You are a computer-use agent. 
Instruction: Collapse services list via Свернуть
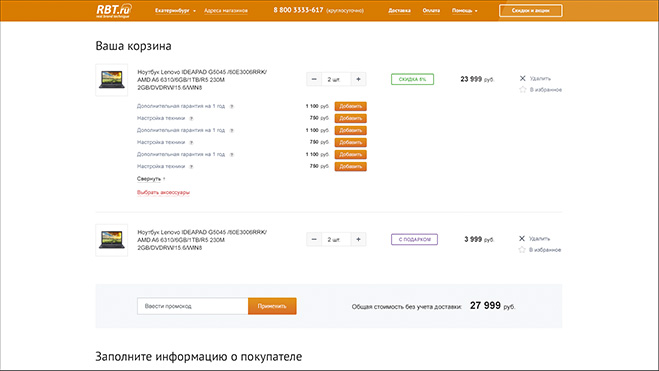pyautogui.click(x=149, y=179)
